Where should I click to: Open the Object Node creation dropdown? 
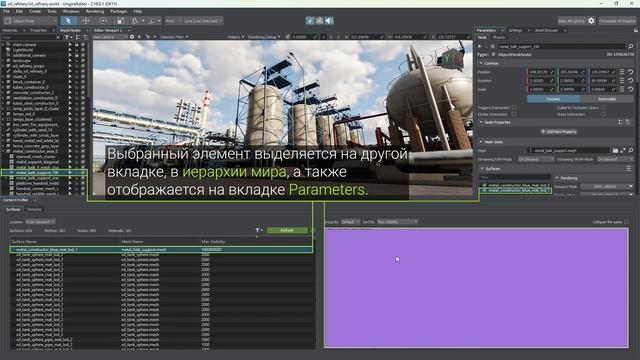tap(30, 20)
